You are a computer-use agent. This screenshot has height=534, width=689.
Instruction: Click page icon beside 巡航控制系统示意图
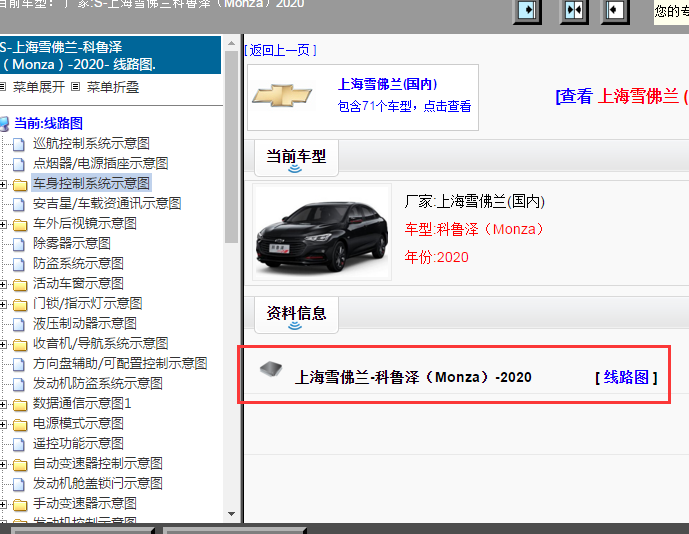coord(18,144)
